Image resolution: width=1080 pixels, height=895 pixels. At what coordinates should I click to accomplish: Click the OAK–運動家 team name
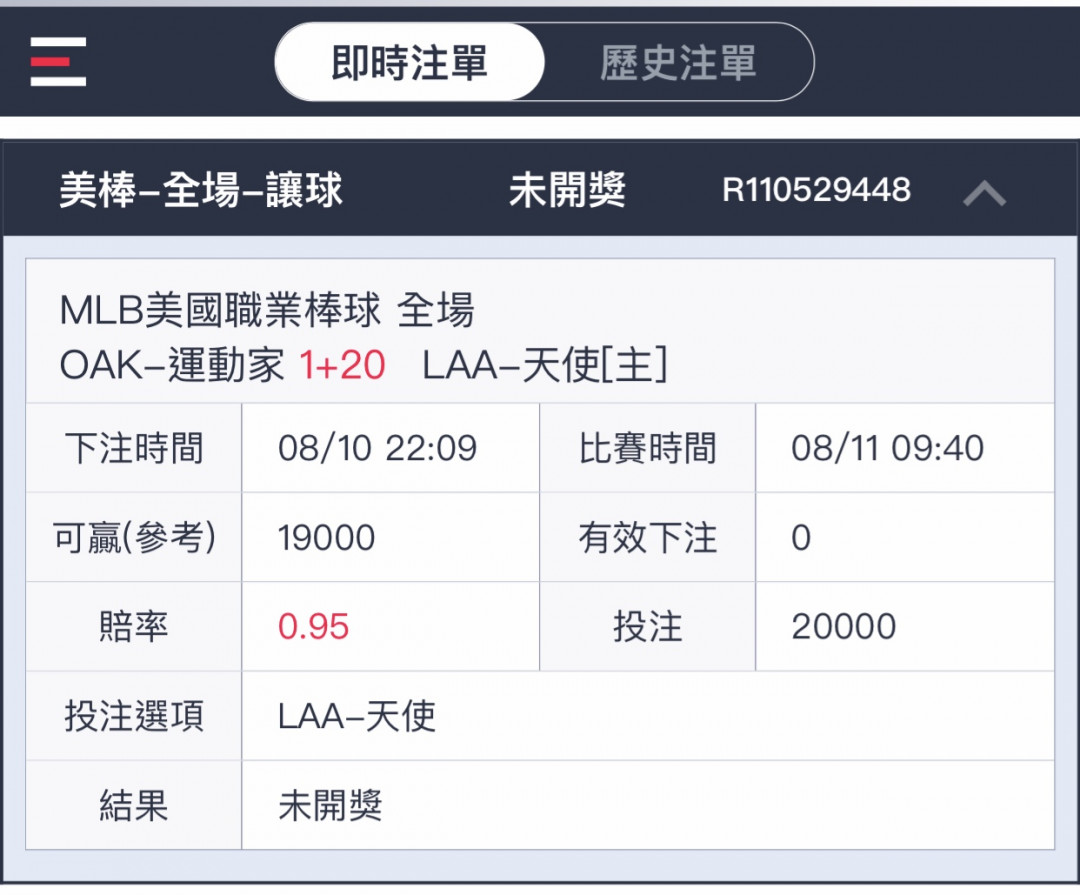click(172, 365)
